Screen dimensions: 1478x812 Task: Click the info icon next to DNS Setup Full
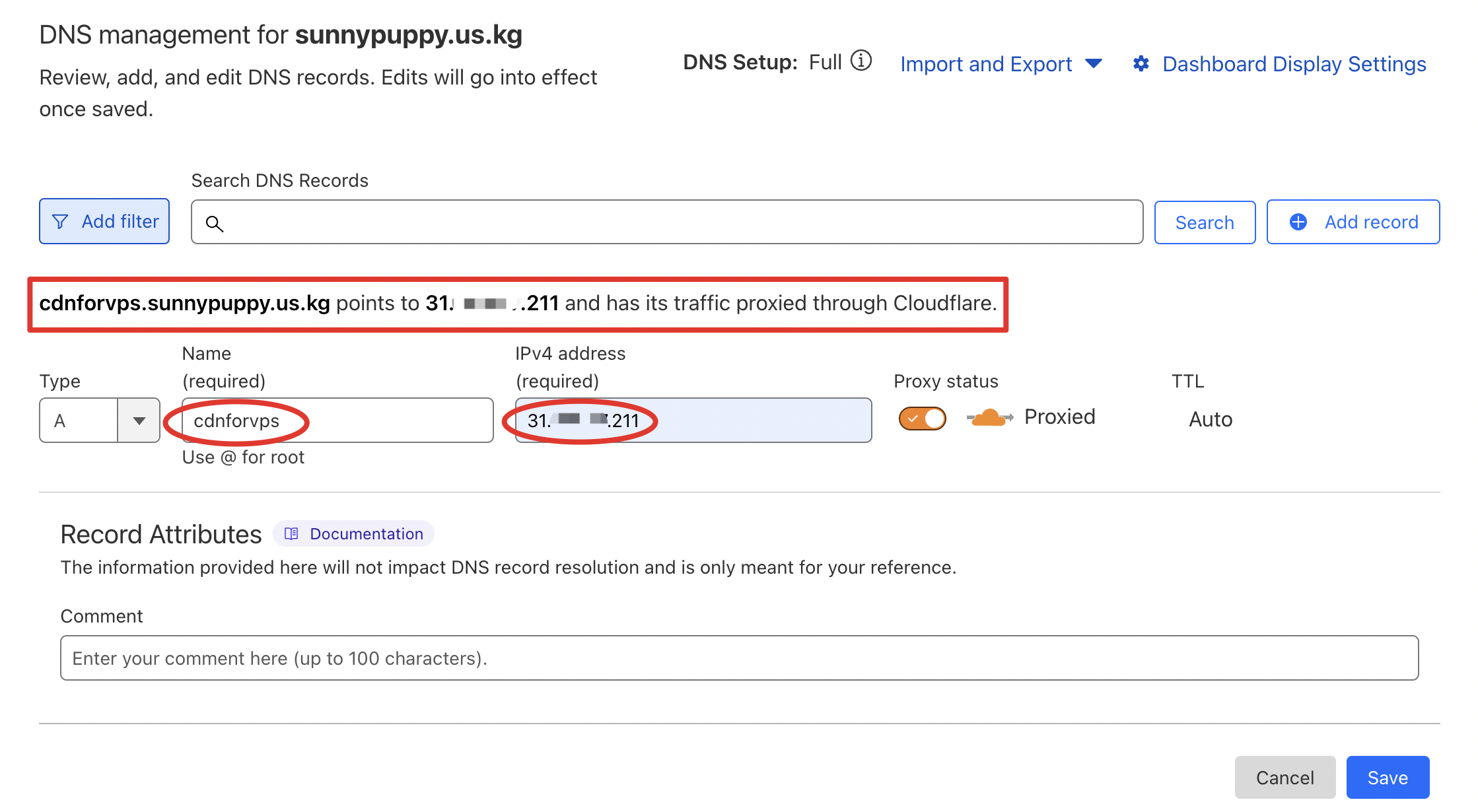861,61
